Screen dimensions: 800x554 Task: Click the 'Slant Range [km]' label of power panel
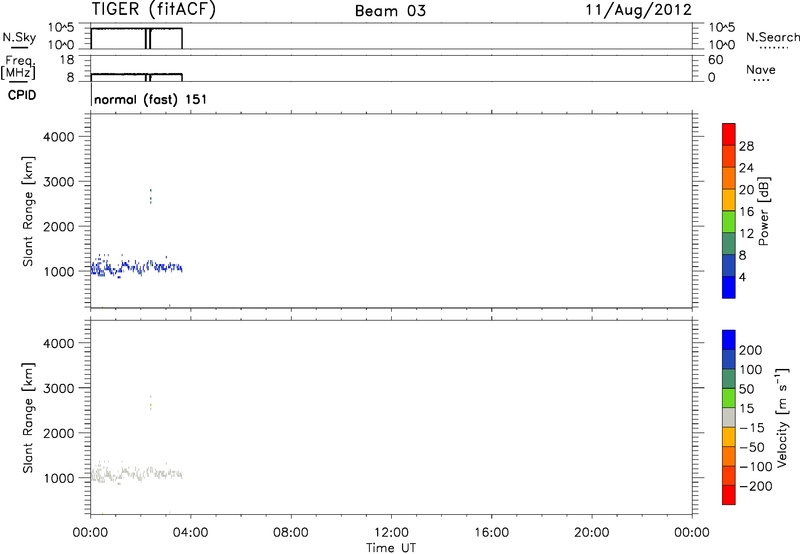(x=28, y=212)
